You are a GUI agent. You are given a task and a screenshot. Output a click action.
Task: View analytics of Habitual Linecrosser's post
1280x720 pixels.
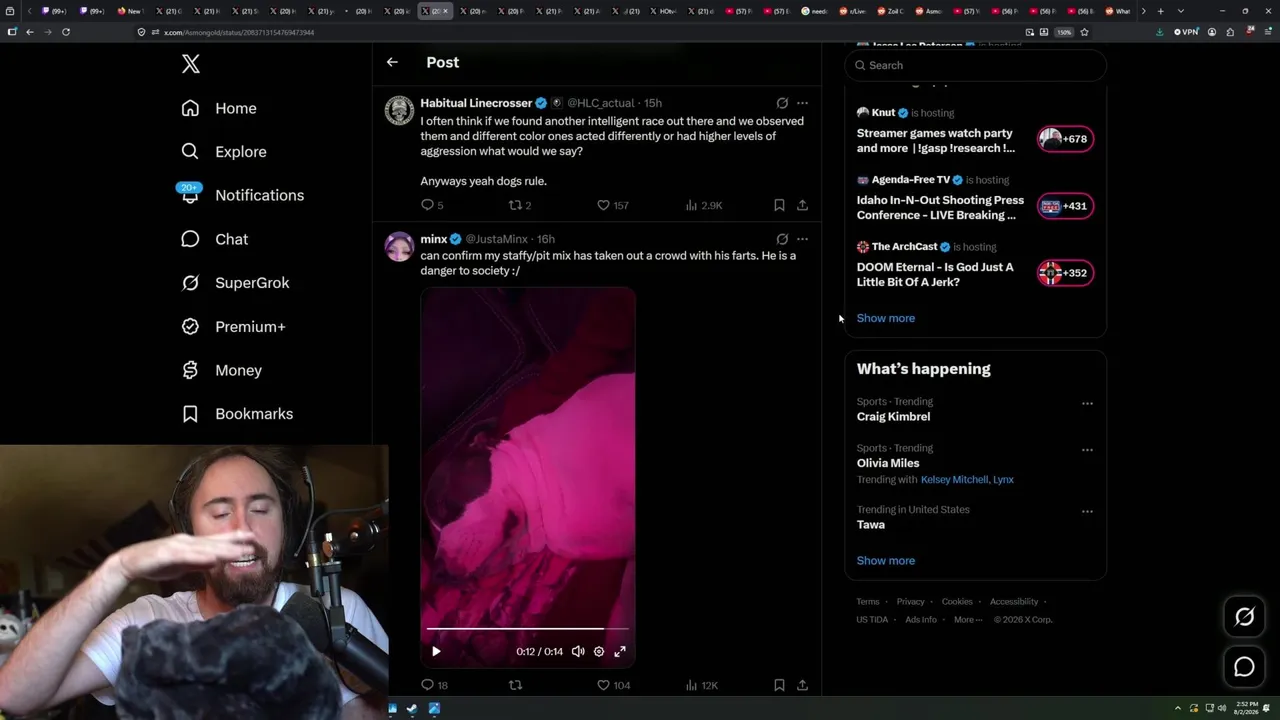pyautogui.click(x=703, y=205)
